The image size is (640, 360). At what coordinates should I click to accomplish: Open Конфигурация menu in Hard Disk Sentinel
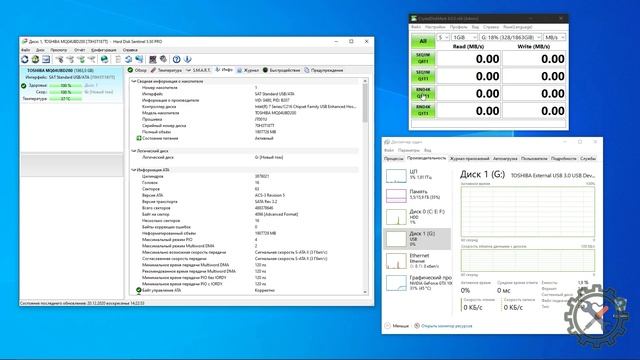tap(104, 50)
